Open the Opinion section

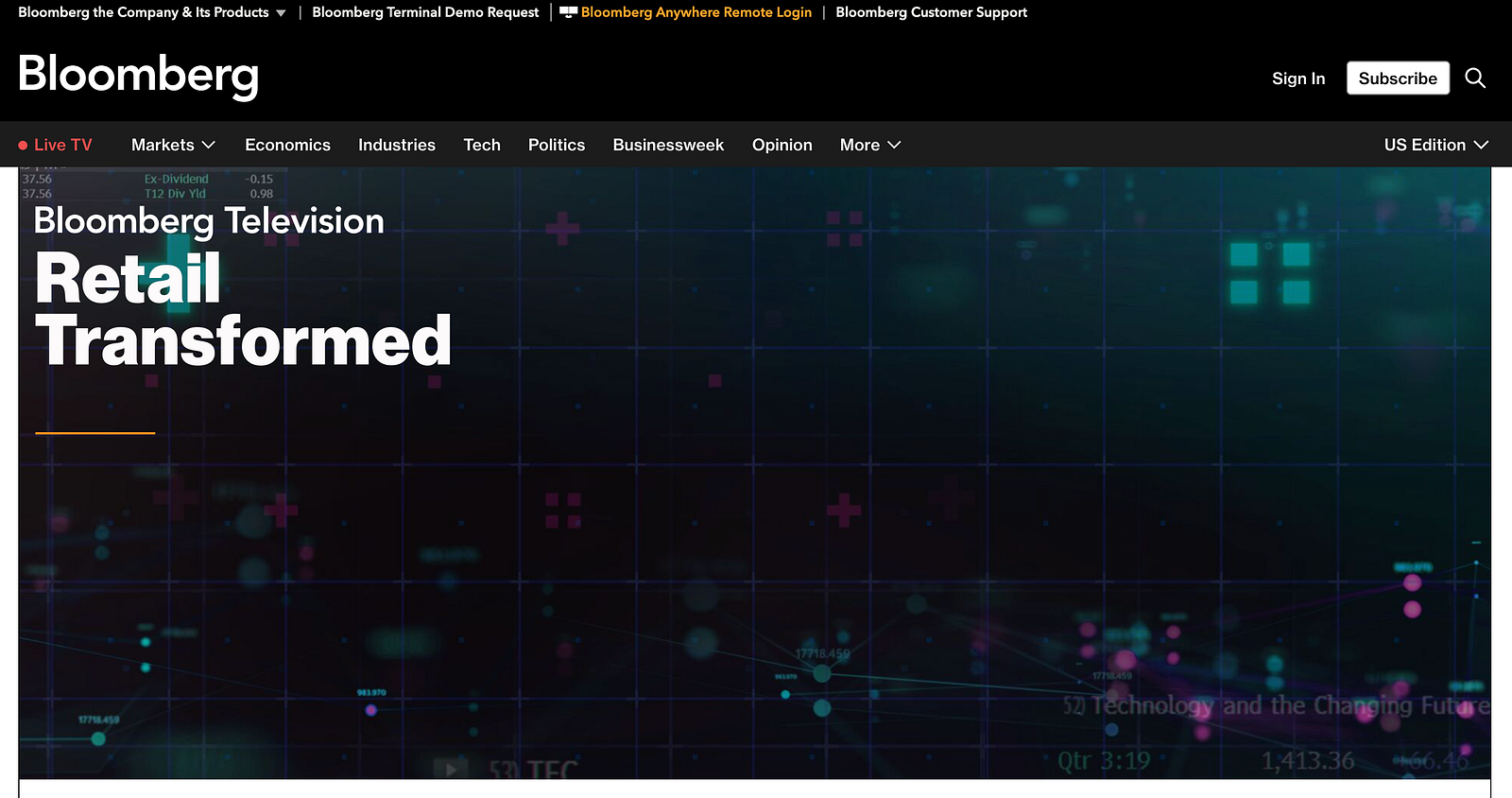[x=782, y=145]
